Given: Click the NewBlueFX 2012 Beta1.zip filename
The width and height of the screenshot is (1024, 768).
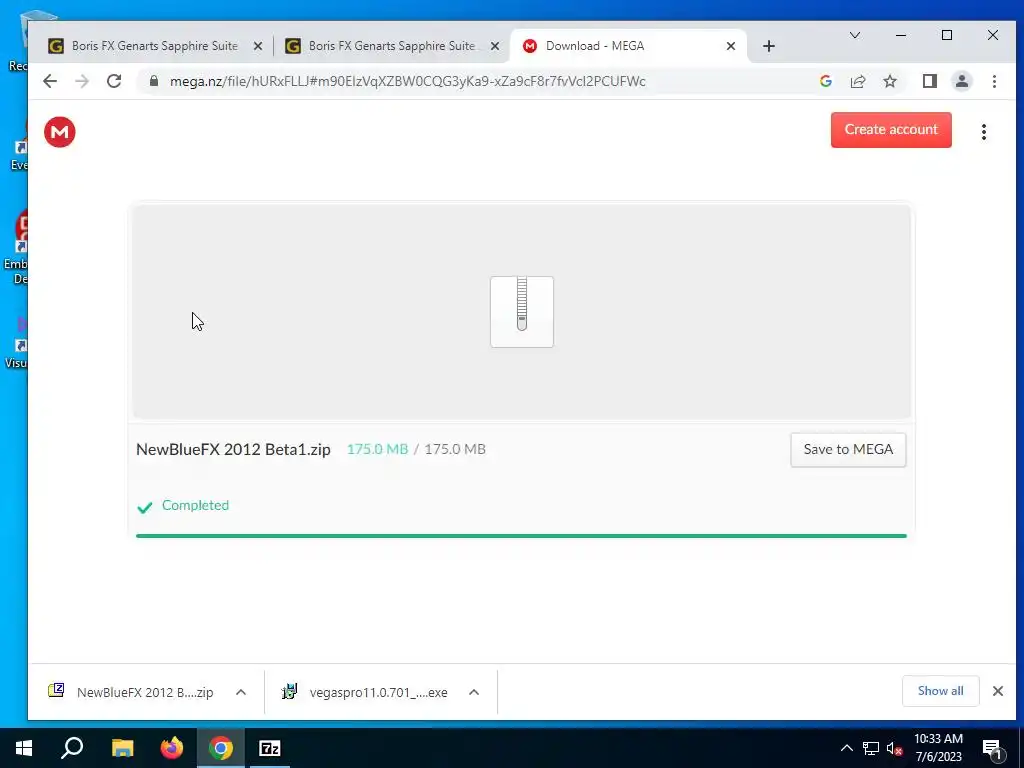Looking at the screenshot, I should [233, 449].
